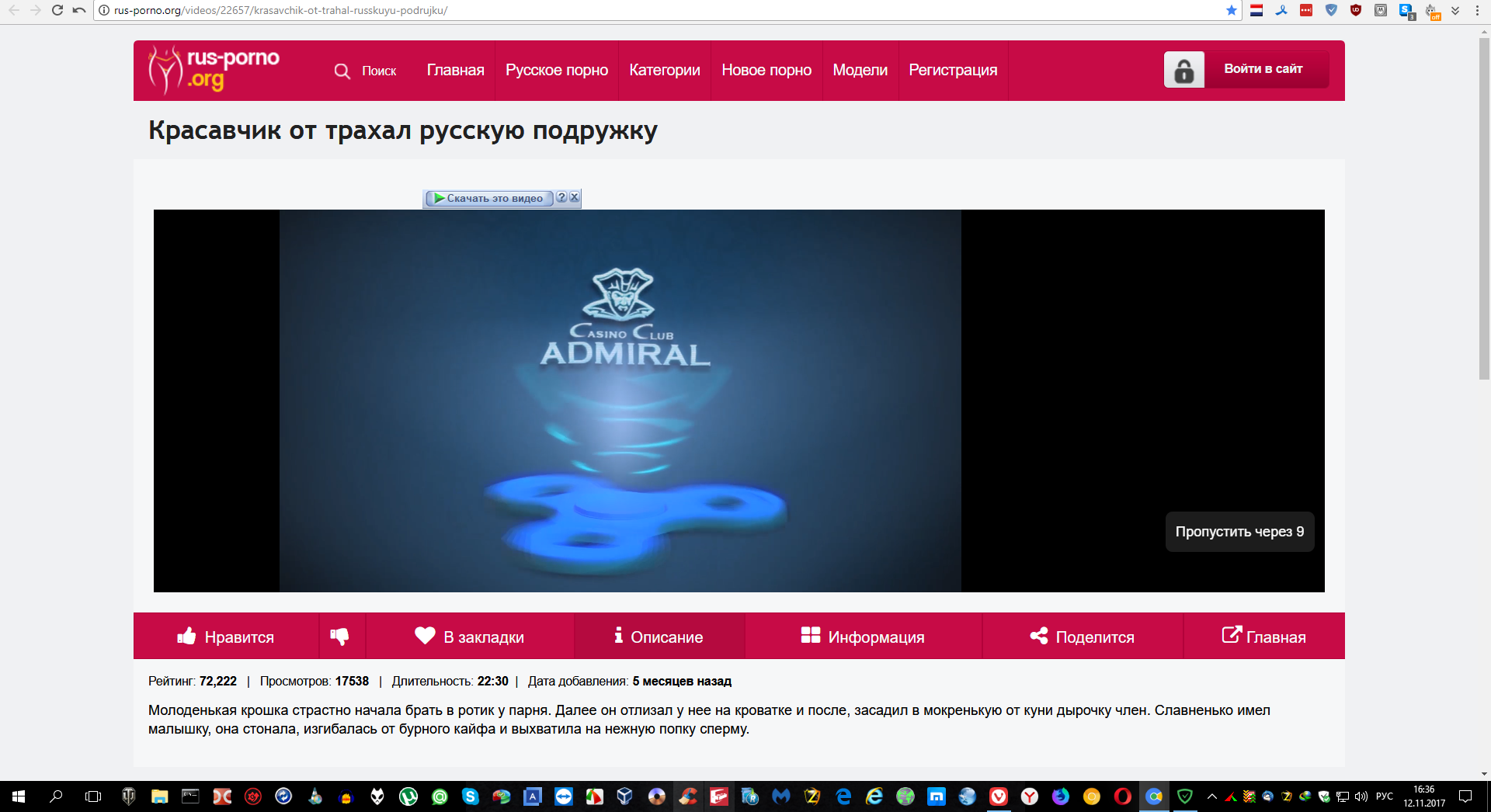Screen dimensions: 1491x812
Task: Click the question mark on download bar
Action: click(561, 197)
